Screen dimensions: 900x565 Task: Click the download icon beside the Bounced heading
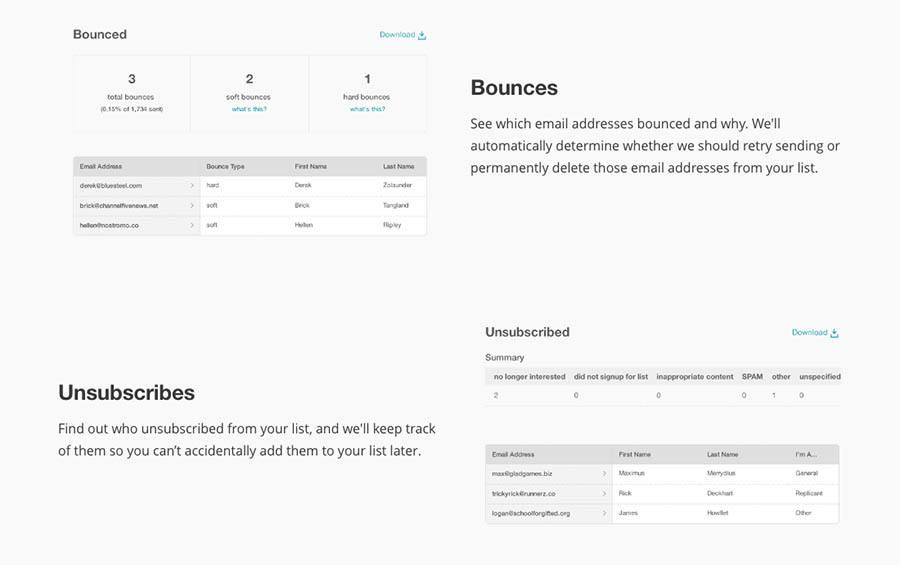pyautogui.click(x=422, y=35)
